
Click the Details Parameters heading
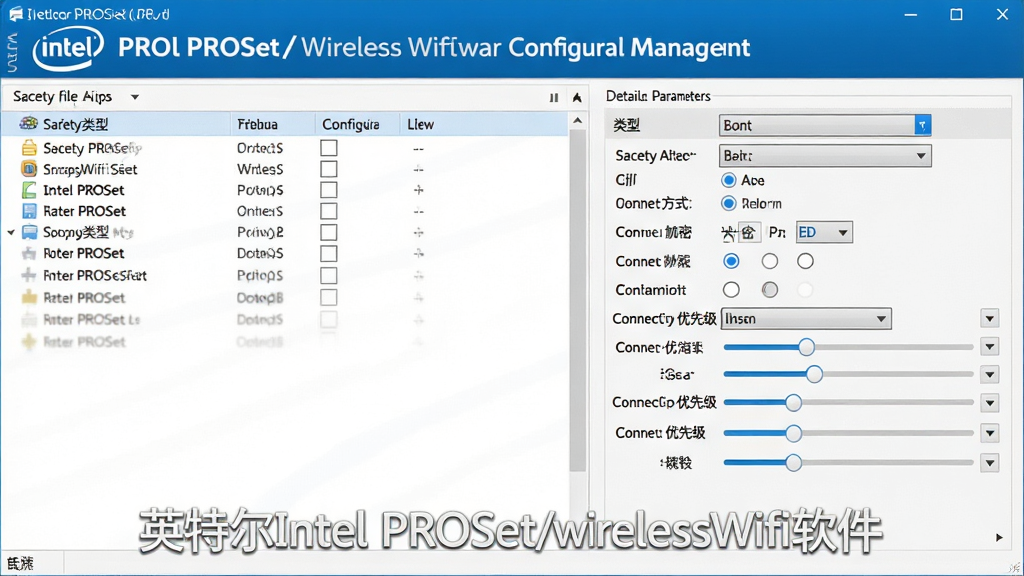658,96
